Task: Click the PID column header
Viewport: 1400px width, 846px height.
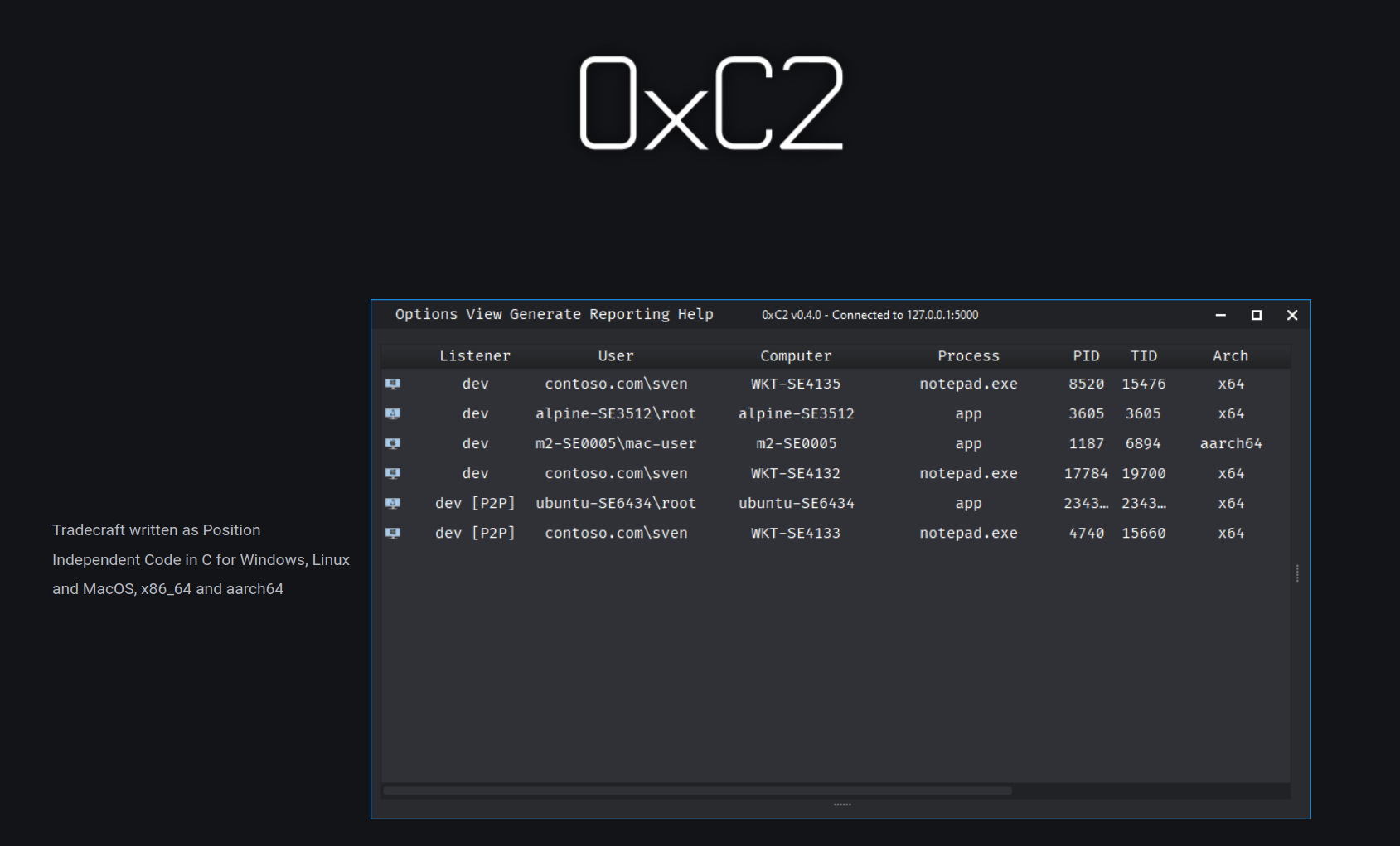Action: pyautogui.click(x=1086, y=355)
